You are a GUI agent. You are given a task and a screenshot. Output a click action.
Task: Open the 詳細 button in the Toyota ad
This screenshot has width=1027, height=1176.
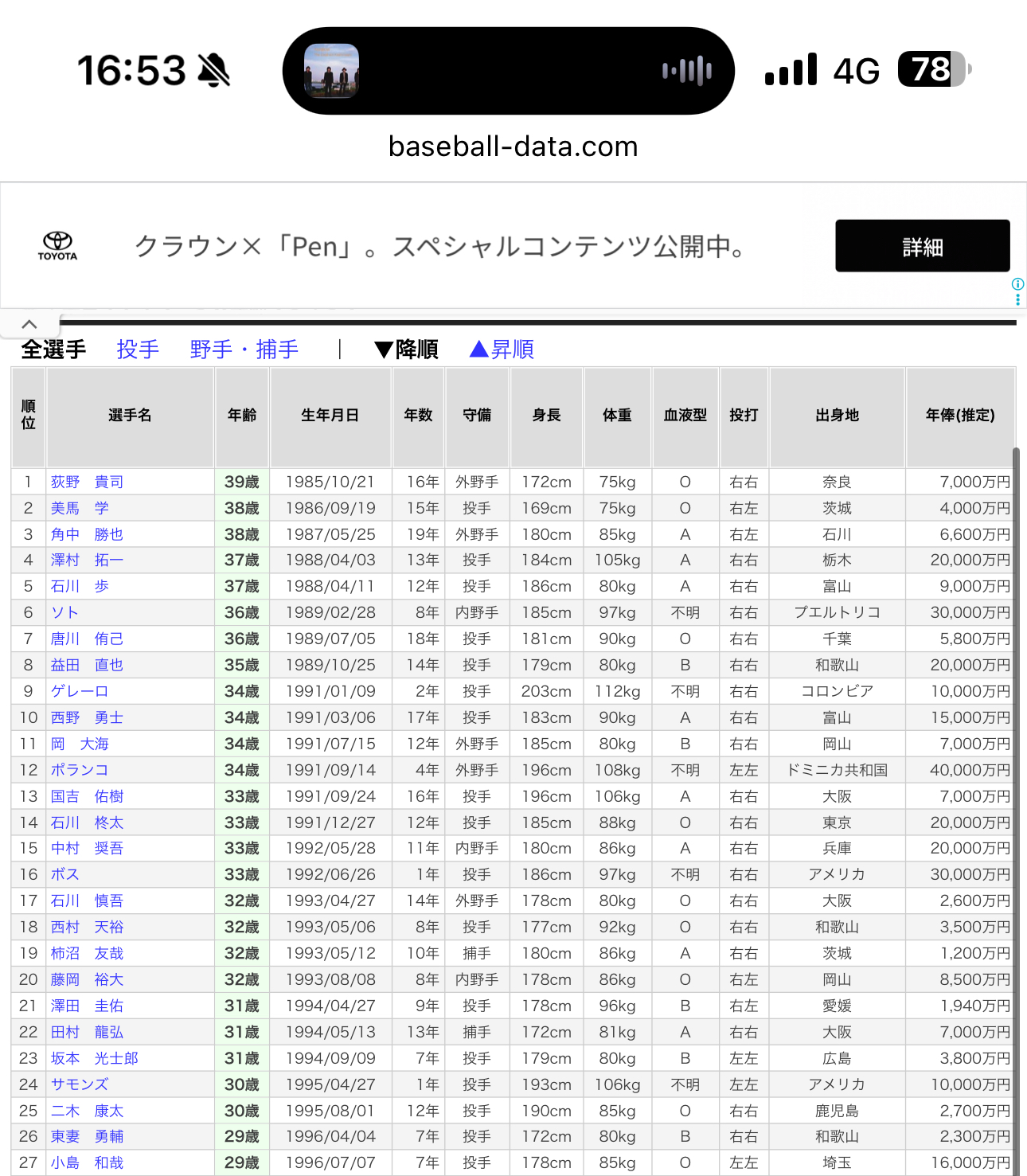pos(923,246)
